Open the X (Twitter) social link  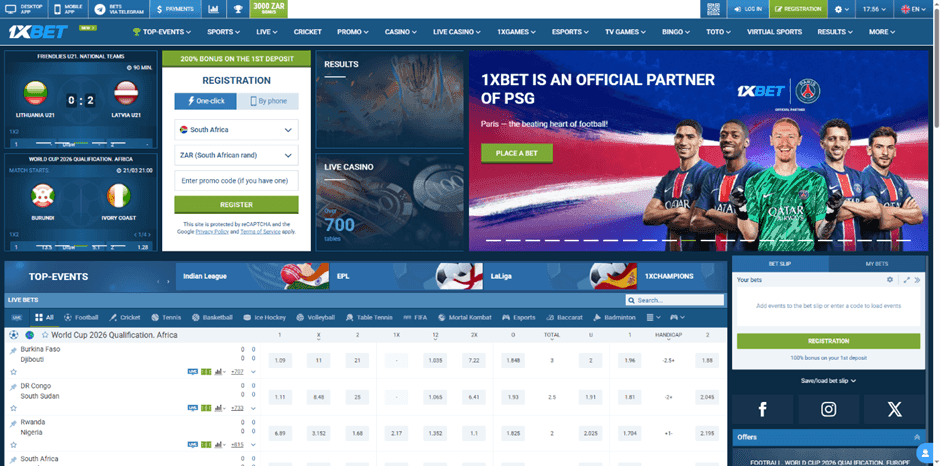pyautogui.click(x=894, y=408)
